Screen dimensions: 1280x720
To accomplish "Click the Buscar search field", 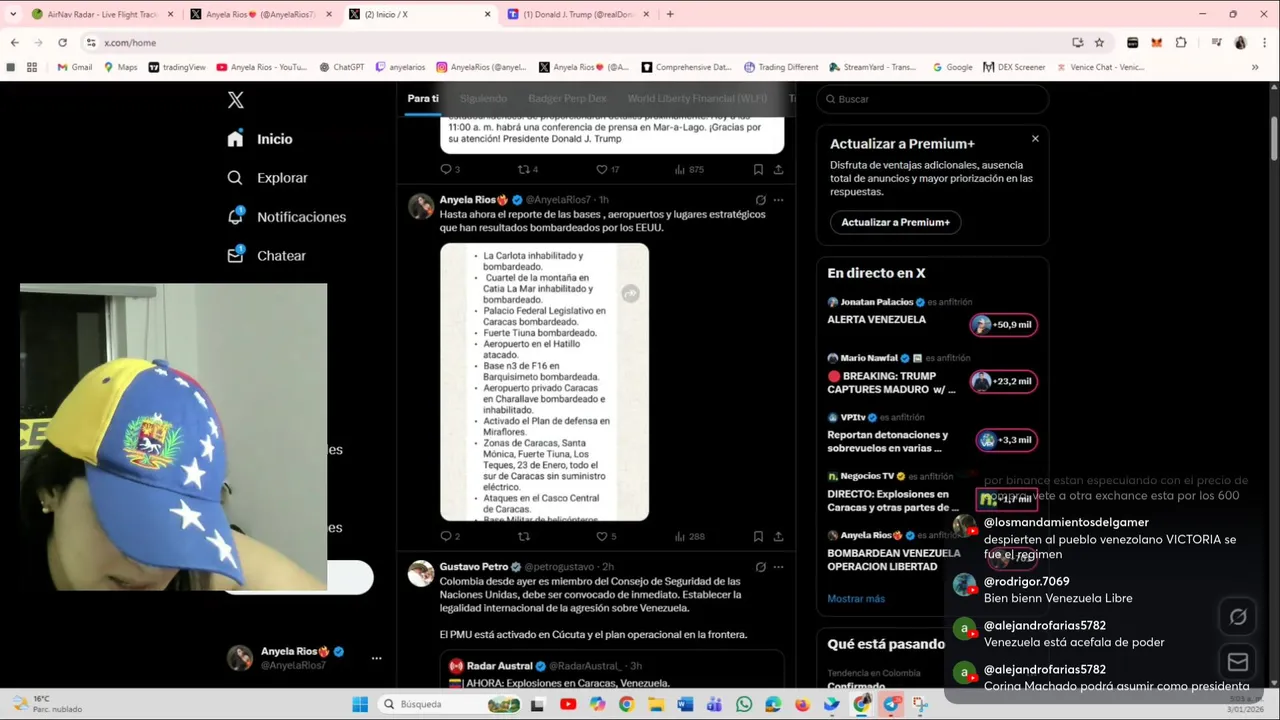I will tap(932, 99).
